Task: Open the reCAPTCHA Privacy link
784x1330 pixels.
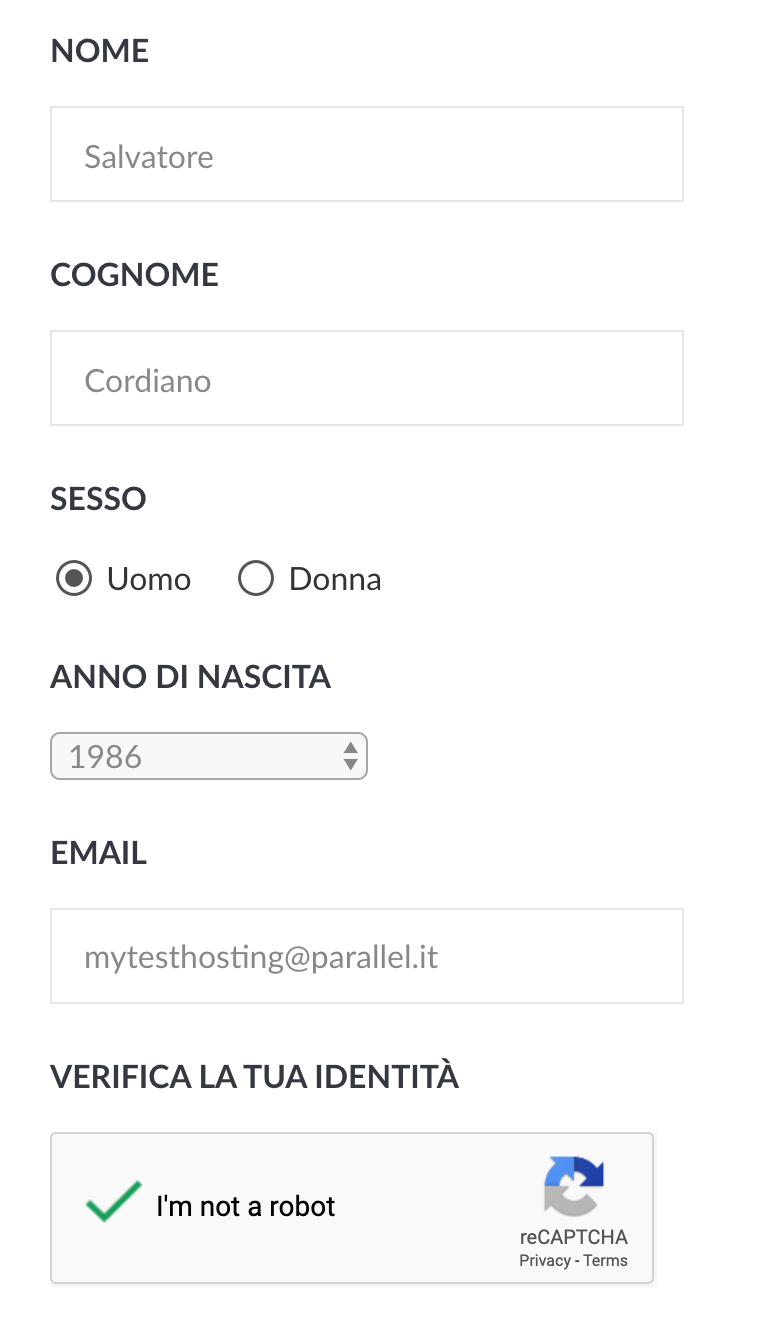Action: coord(544,1260)
